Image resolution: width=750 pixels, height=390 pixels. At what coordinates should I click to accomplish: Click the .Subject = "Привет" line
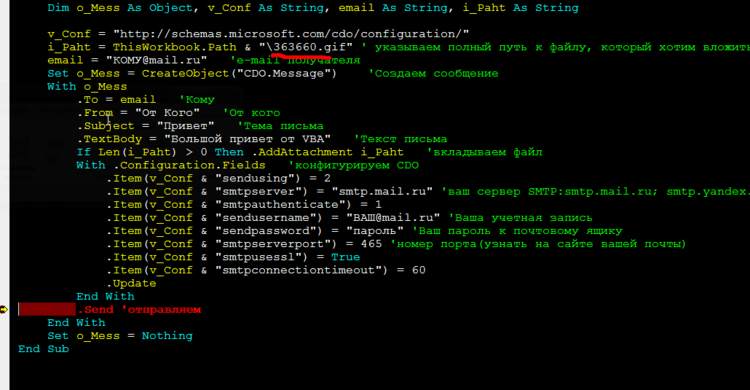[145, 126]
